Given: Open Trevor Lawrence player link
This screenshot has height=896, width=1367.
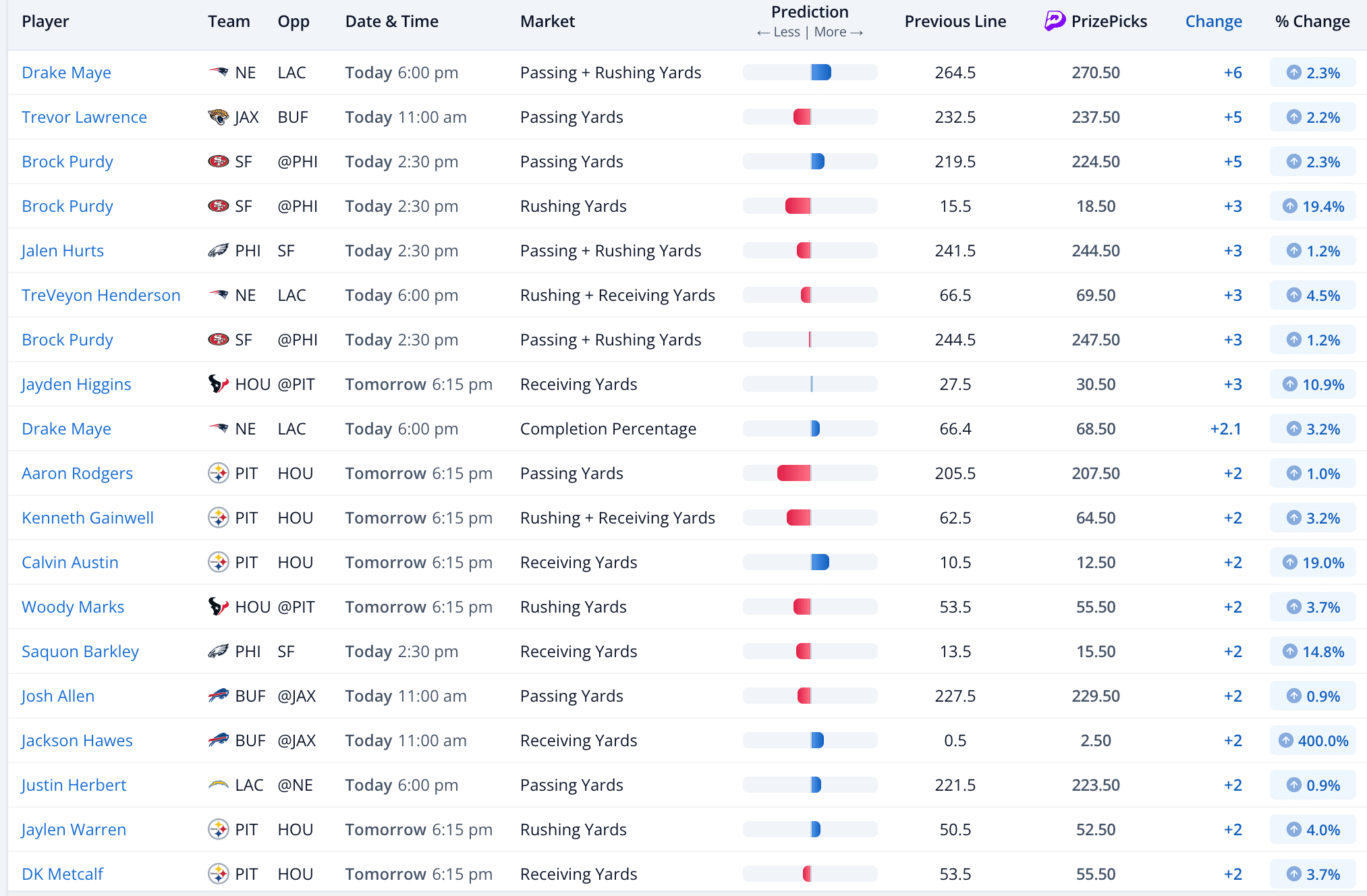Looking at the screenshot, I should click(x=84, y=117).
